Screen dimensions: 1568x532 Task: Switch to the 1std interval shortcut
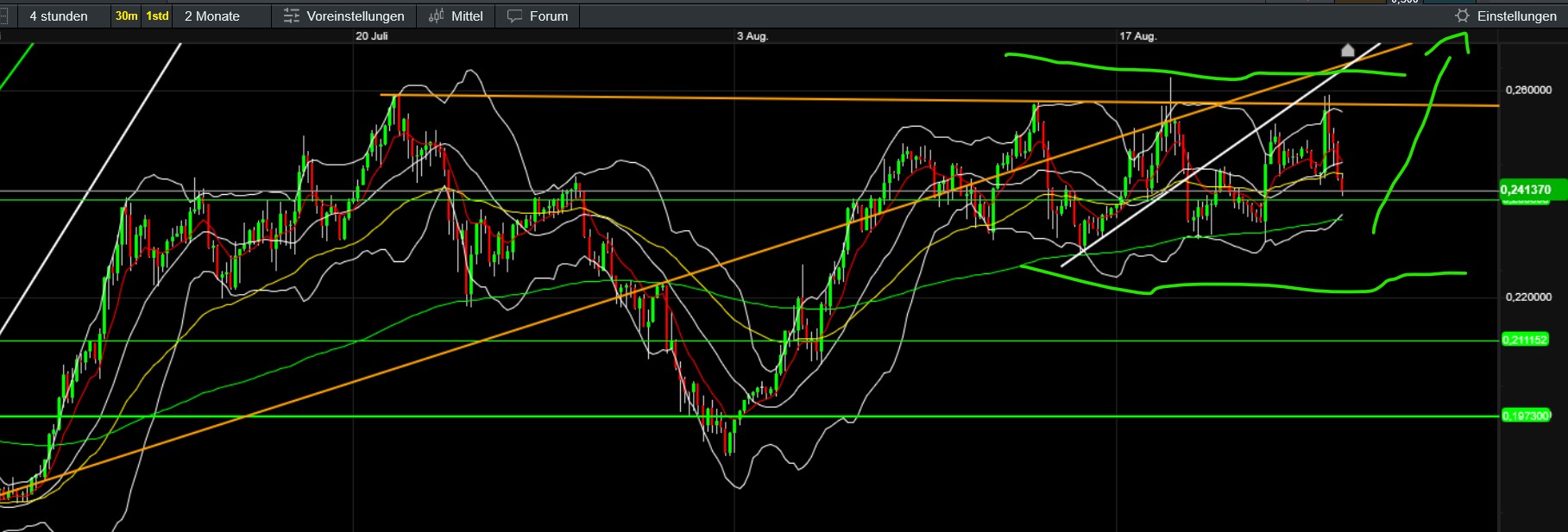(x=157, y=16)
